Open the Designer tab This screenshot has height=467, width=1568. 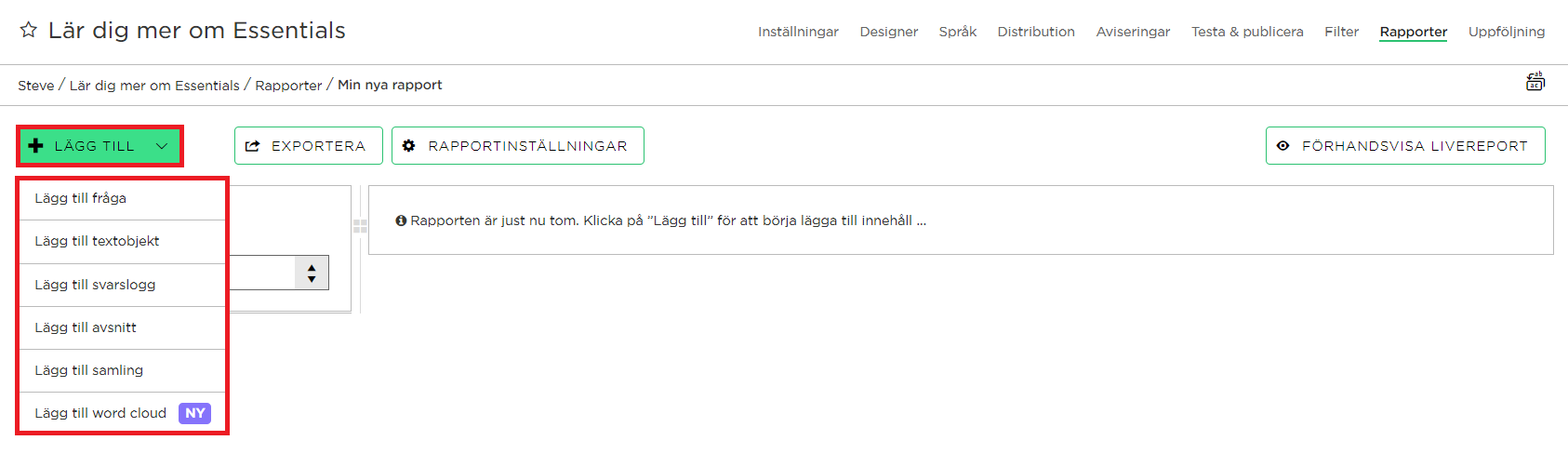[889, 32]
